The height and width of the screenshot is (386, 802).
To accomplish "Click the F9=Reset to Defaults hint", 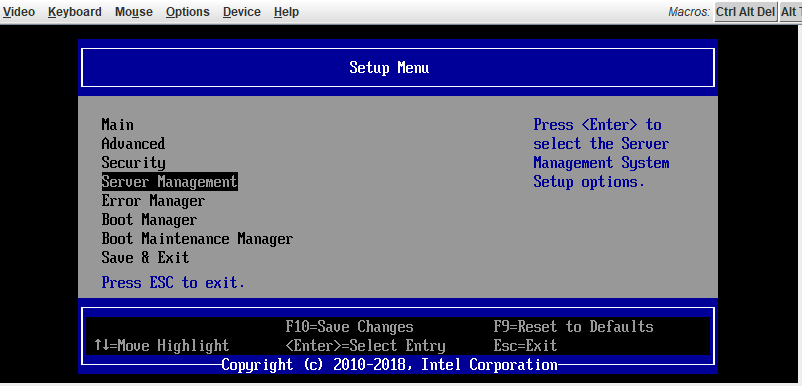I will coord(573,327).
